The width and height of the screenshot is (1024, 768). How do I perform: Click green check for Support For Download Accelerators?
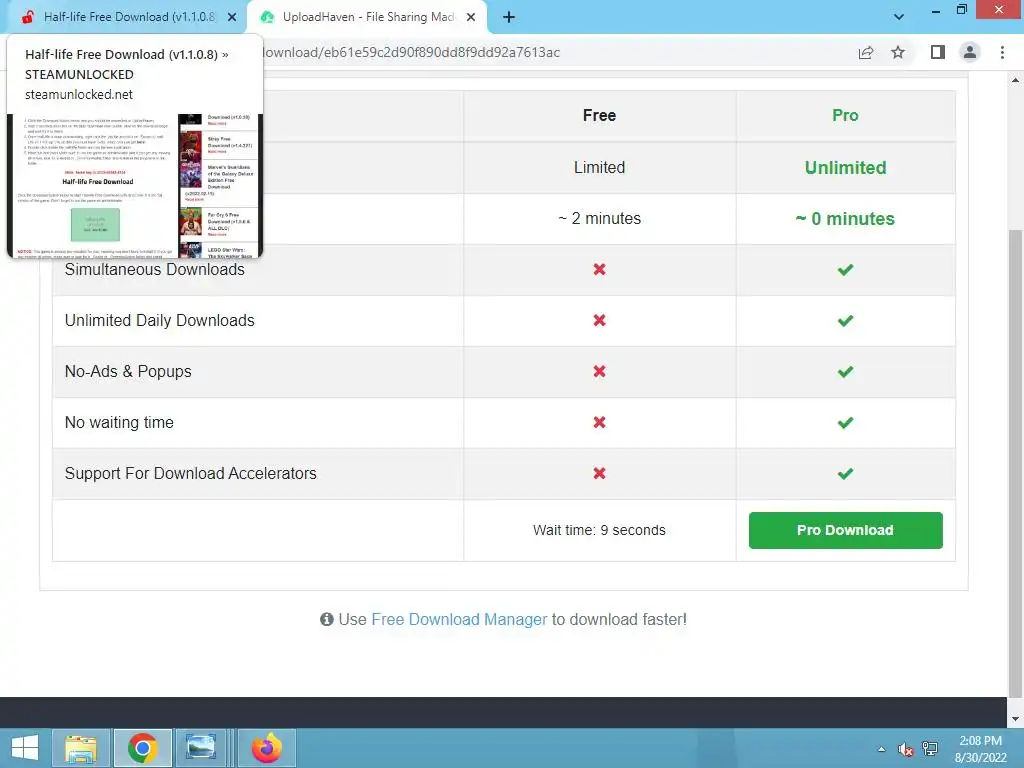coord(845,473)
